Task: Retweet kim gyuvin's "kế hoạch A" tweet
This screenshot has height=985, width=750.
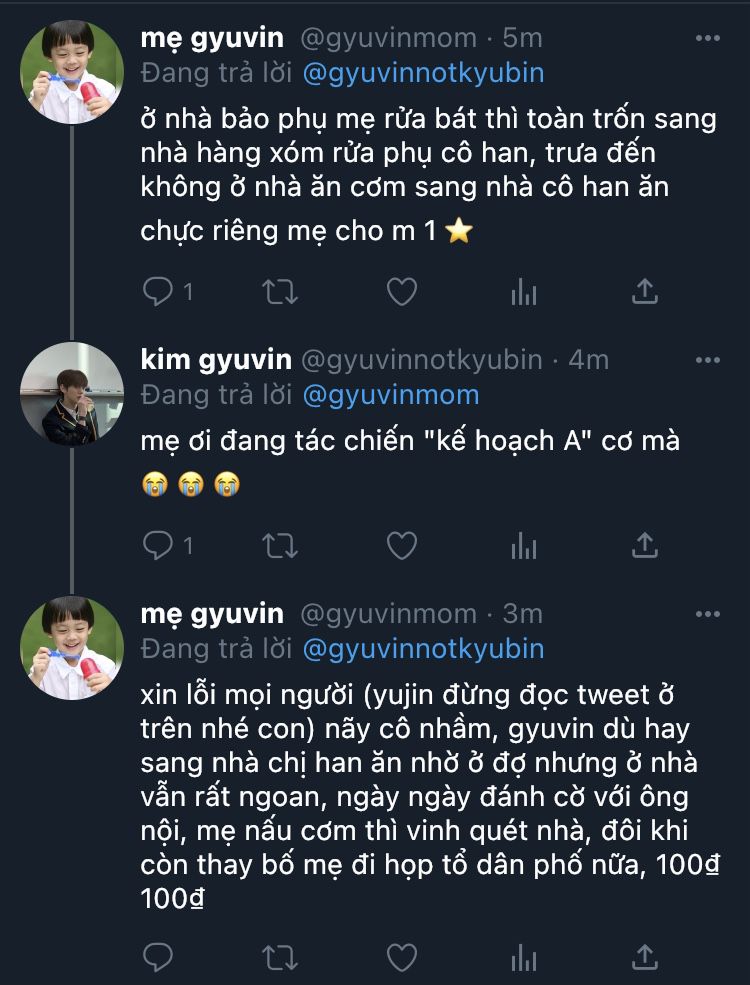Action: (279, 545)
